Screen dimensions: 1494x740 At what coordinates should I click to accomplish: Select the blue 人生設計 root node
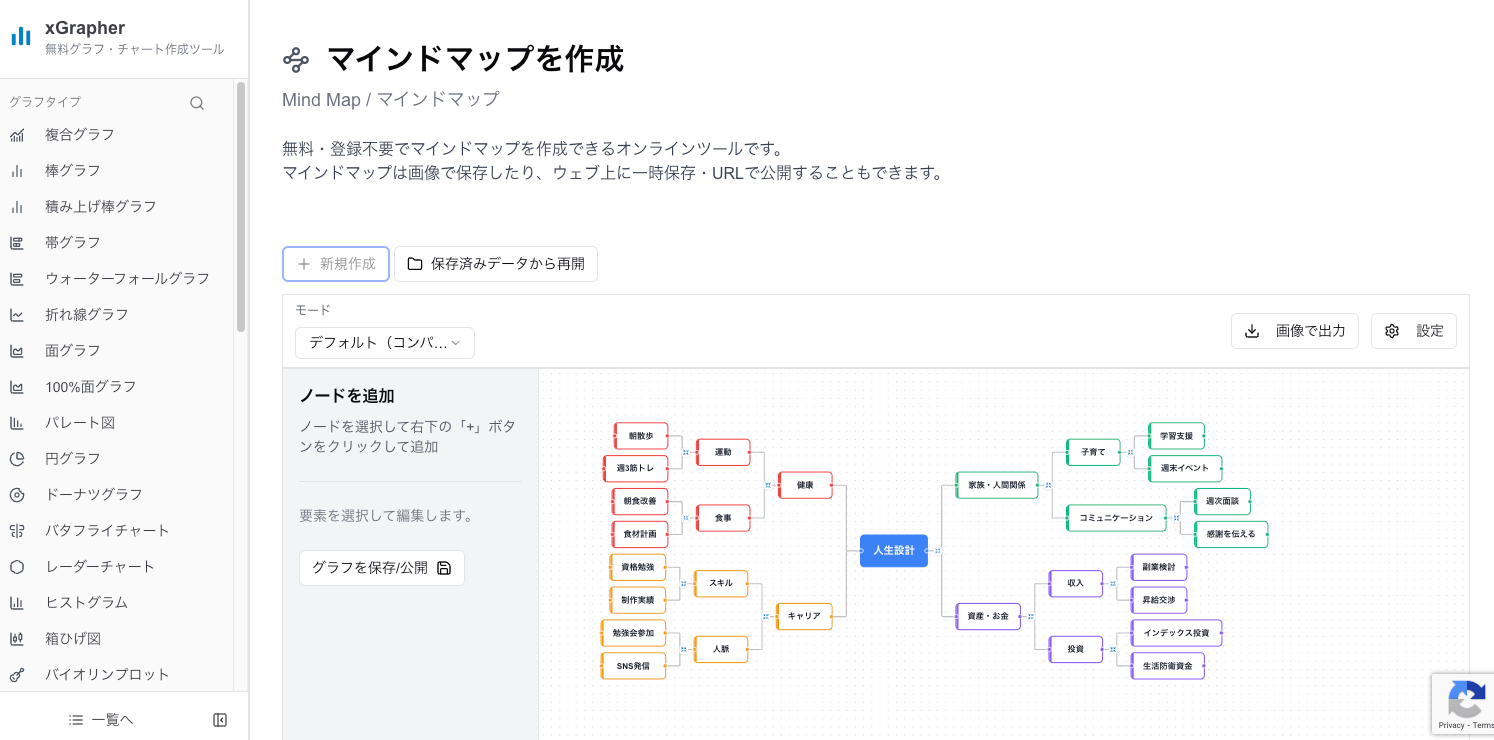tap(893, 550)
